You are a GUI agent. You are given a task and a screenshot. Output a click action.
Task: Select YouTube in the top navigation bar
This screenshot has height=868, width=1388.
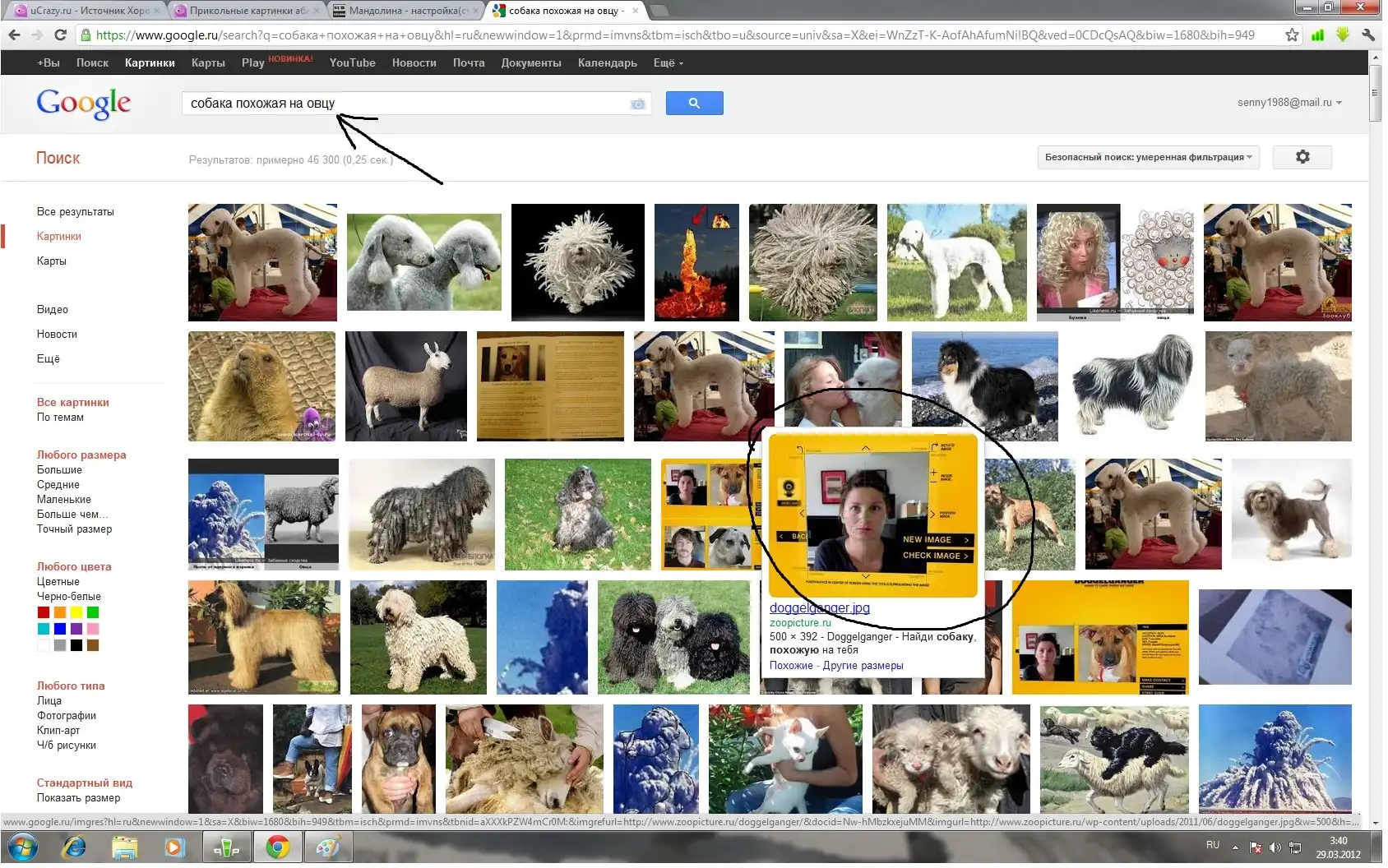pyautogui.click(x=352, y=62)
